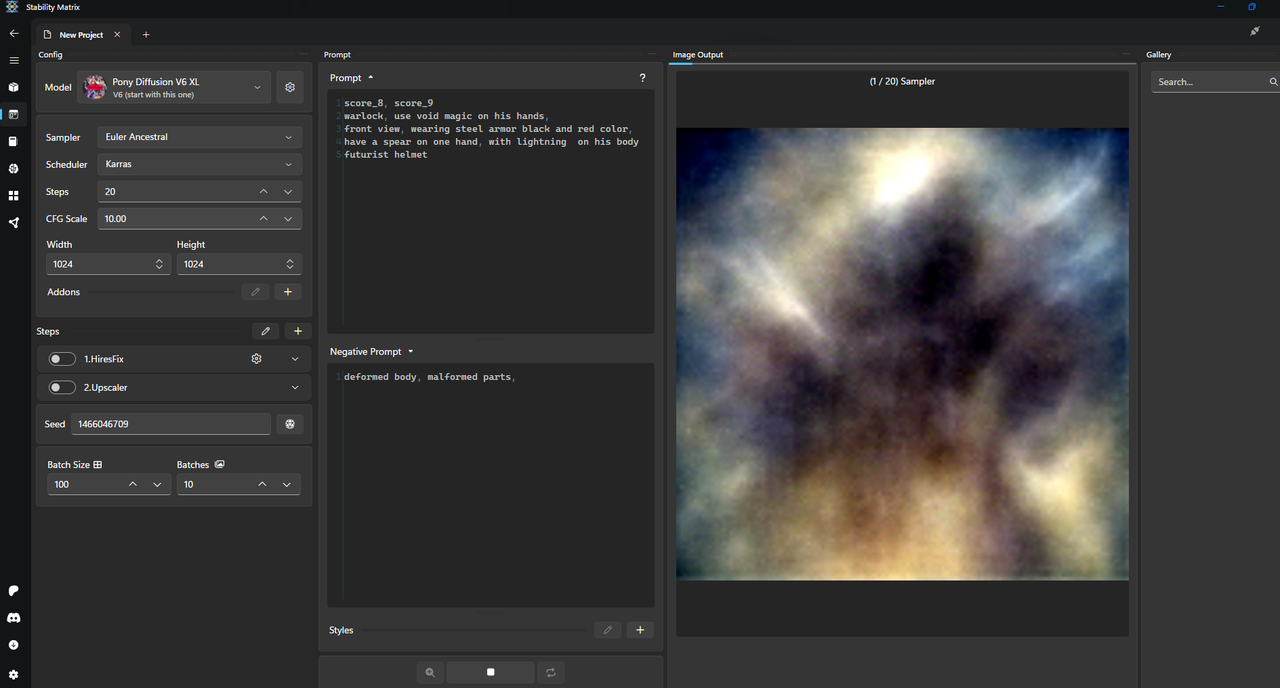Viewport: 1280px width, 688px height.
Task: Increase the CFG Scale value stepper
Action: [264, 219]
